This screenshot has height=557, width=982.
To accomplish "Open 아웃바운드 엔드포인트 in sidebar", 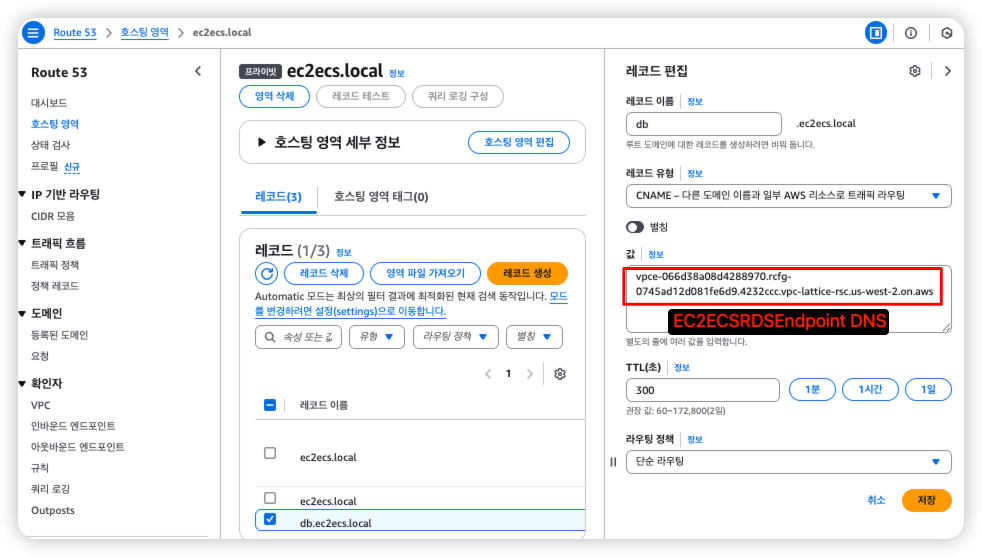I will click(78, 447).
